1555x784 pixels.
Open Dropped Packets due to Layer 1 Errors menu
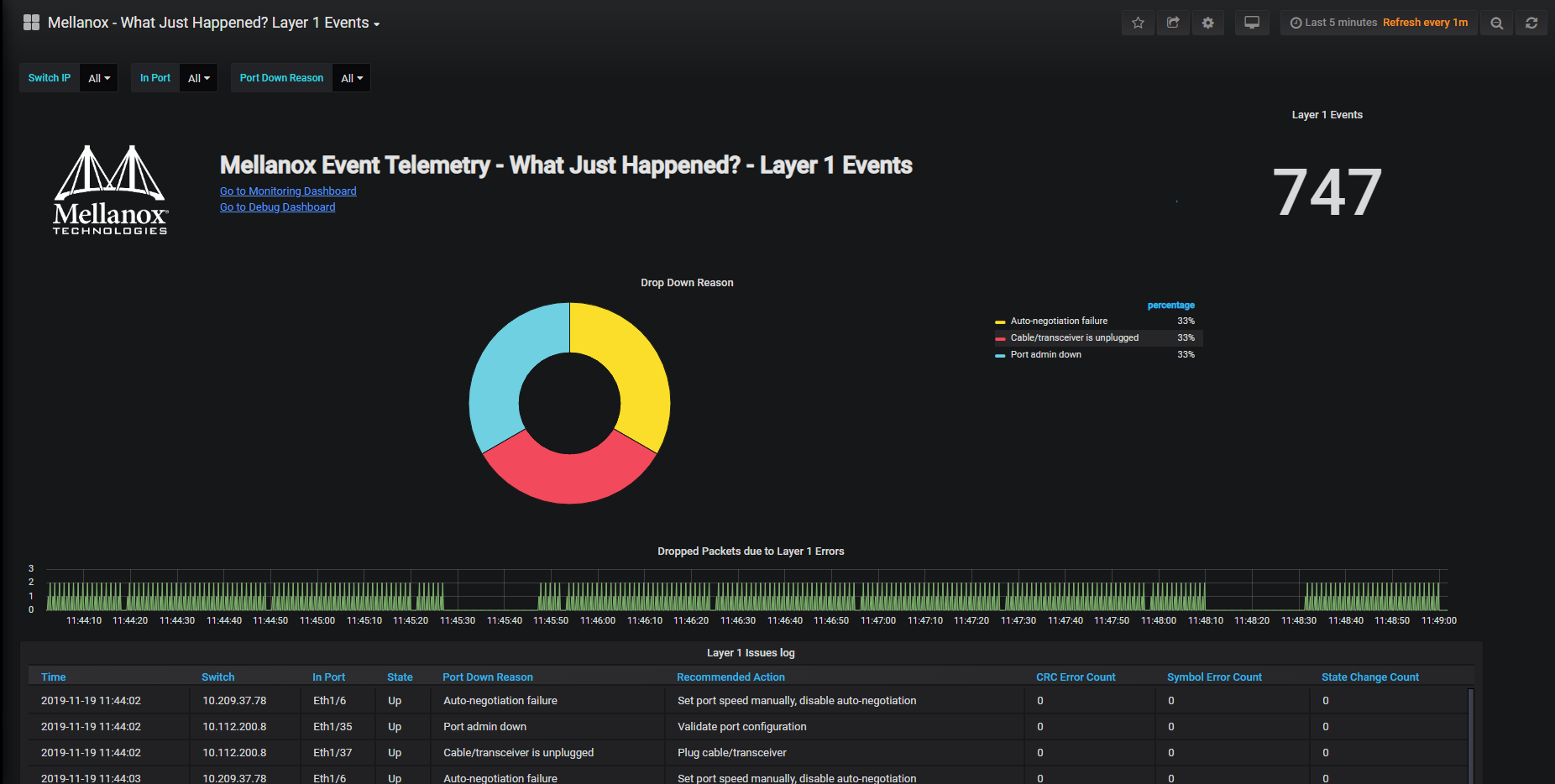[751, 551]
